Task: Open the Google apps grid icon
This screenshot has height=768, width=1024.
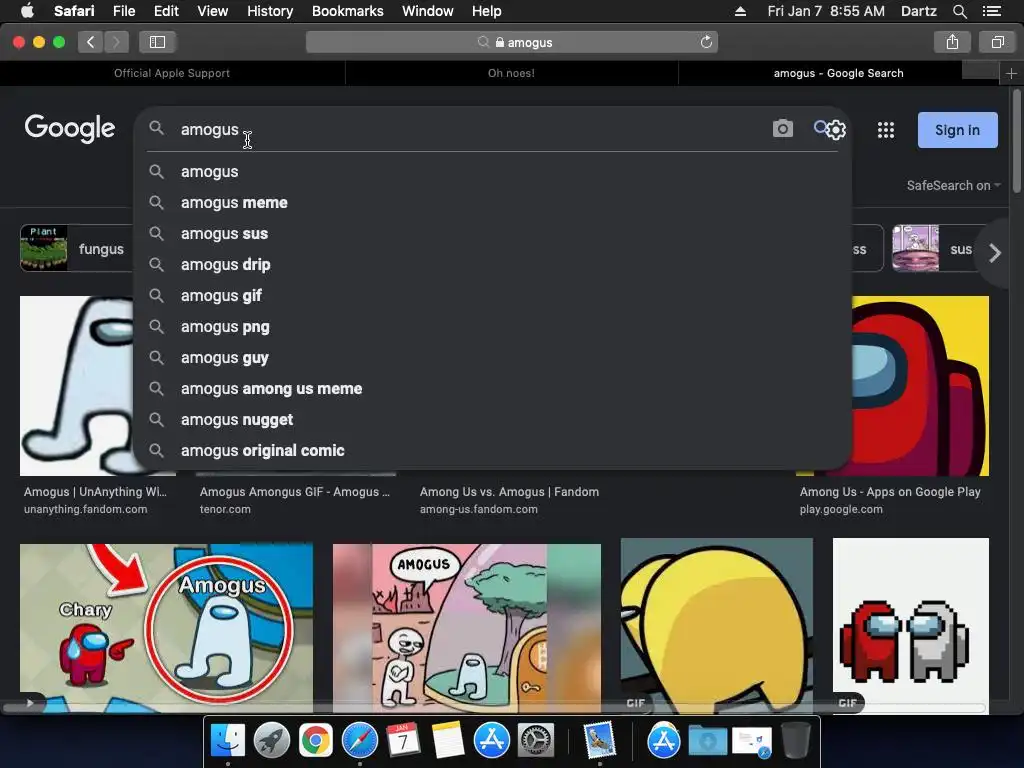Action: [886, 130]
